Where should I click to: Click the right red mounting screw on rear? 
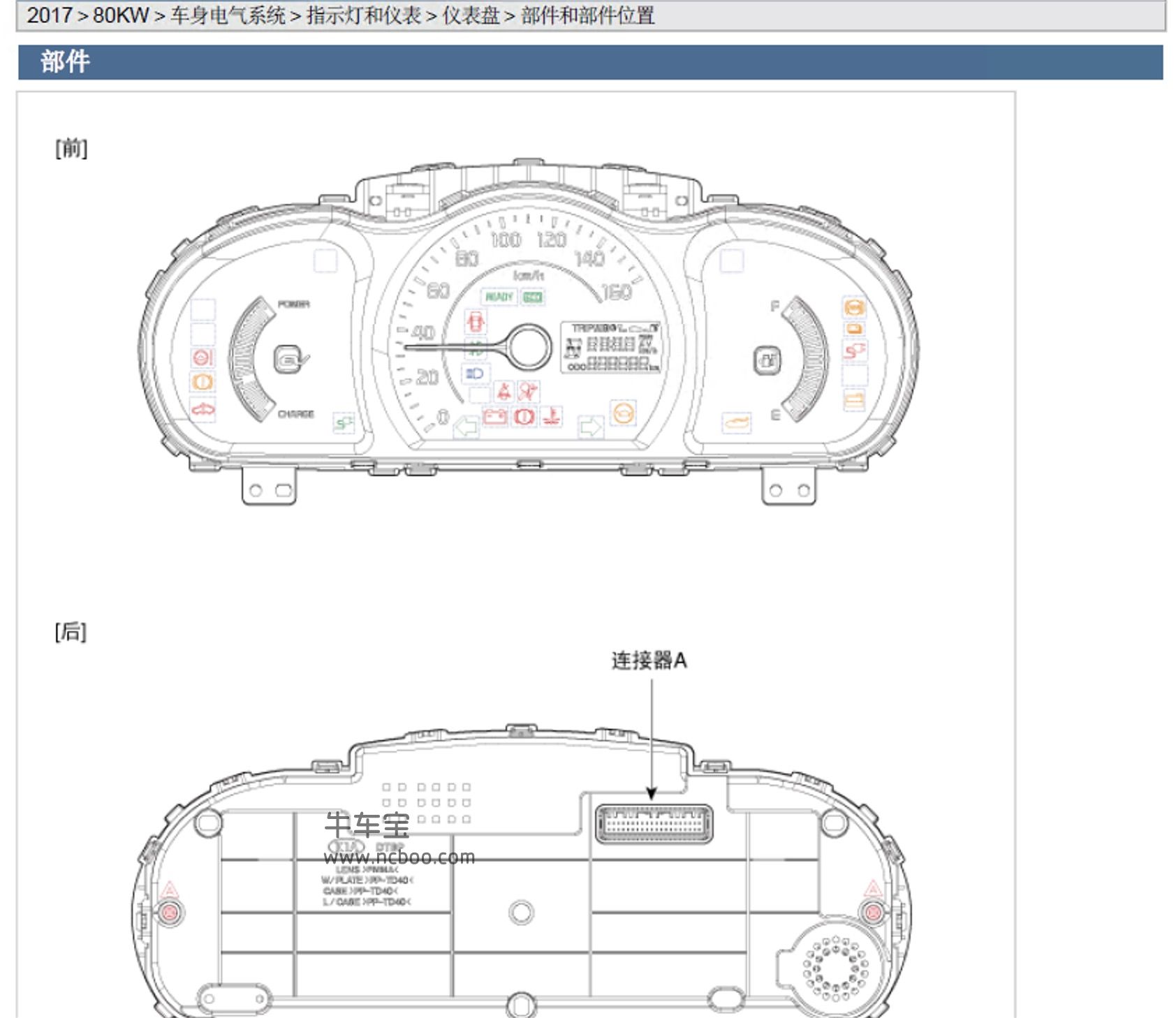(x=872, y=912)
